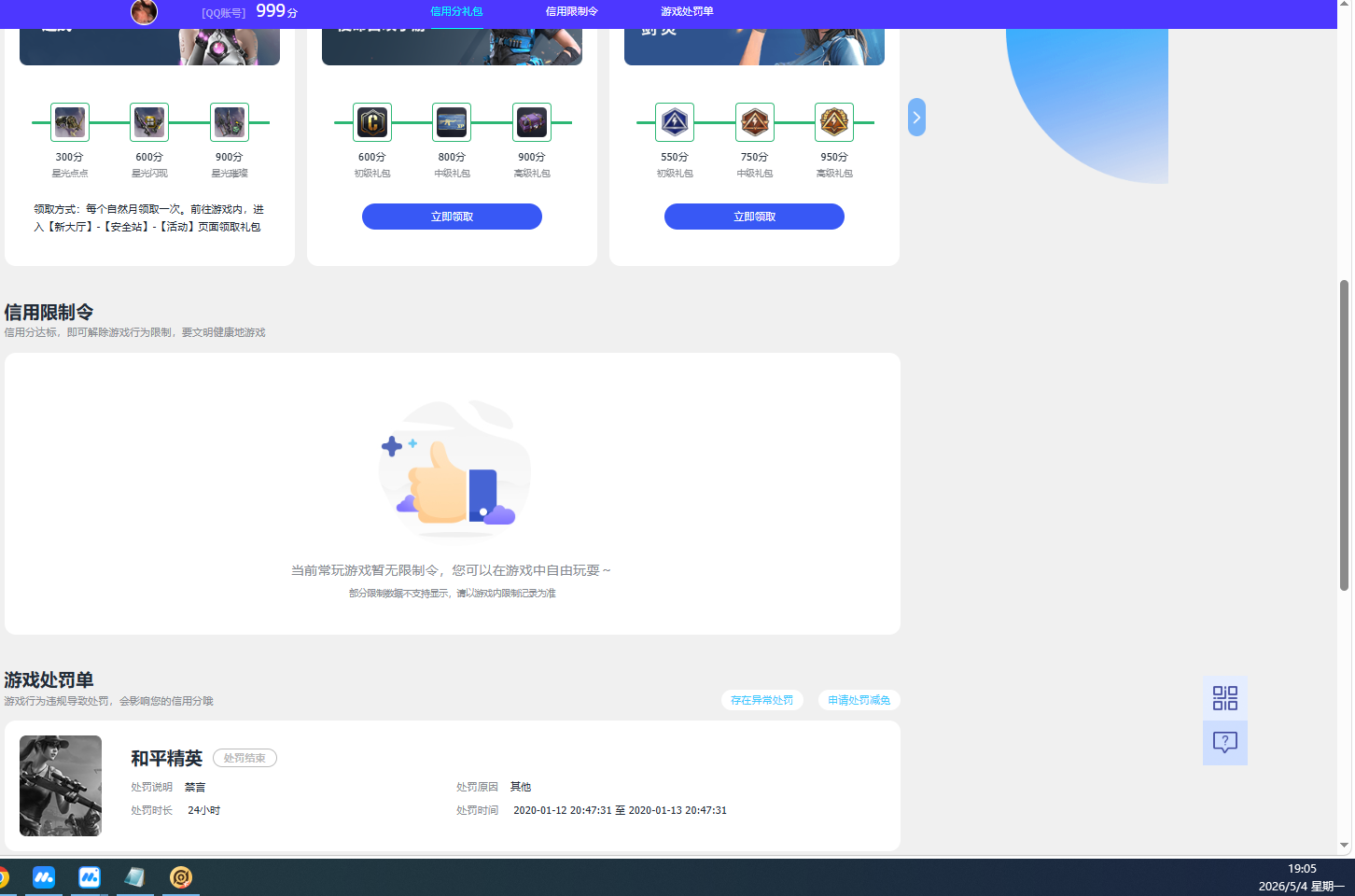Viewport: 1355px width, 896px height.
Task: Click the 处罚结束 status tag
Action: [244, 758]
